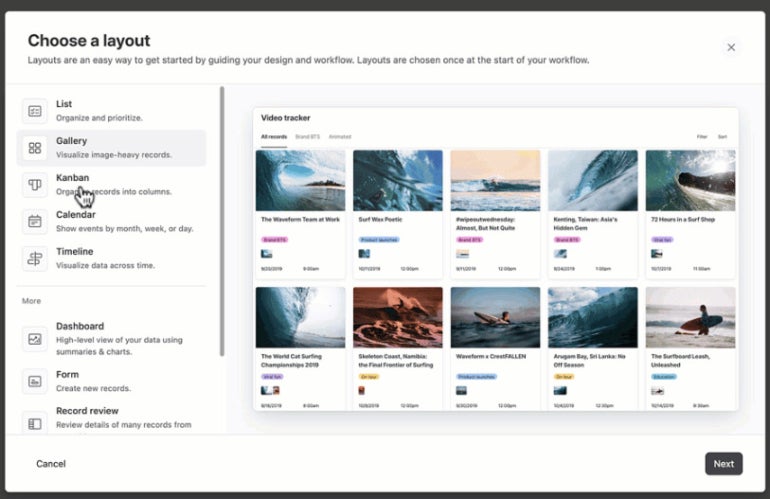Select the Dashboard layout icon
The image size is (770, 499).
(x=35, y=339)
